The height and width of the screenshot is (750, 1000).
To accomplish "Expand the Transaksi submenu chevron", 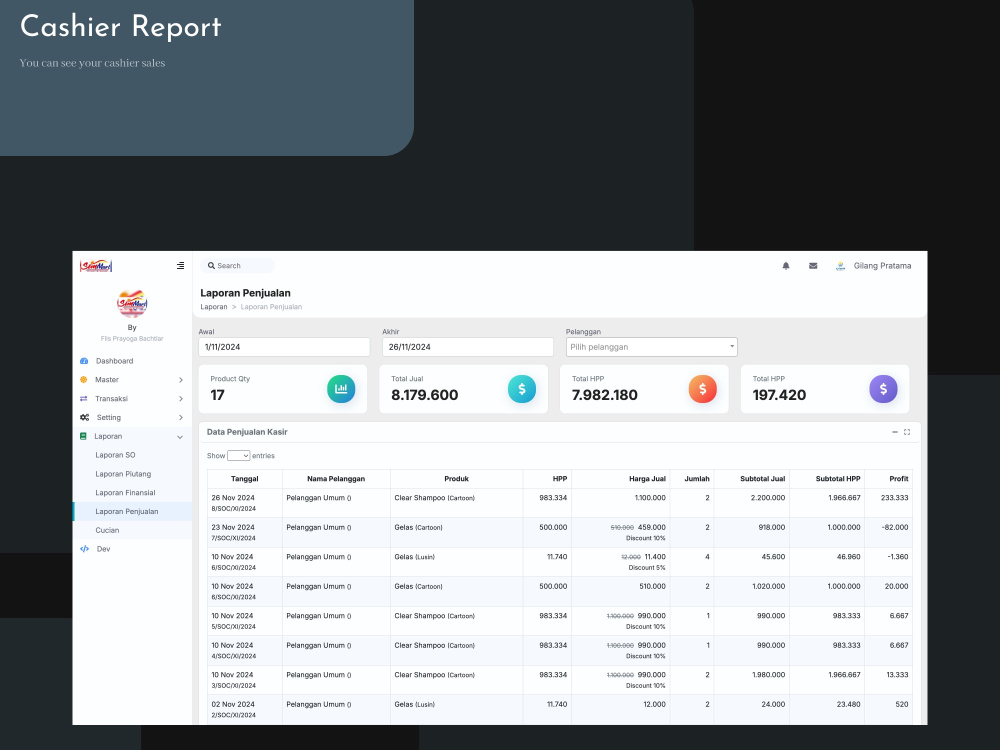I will (180, 399).
